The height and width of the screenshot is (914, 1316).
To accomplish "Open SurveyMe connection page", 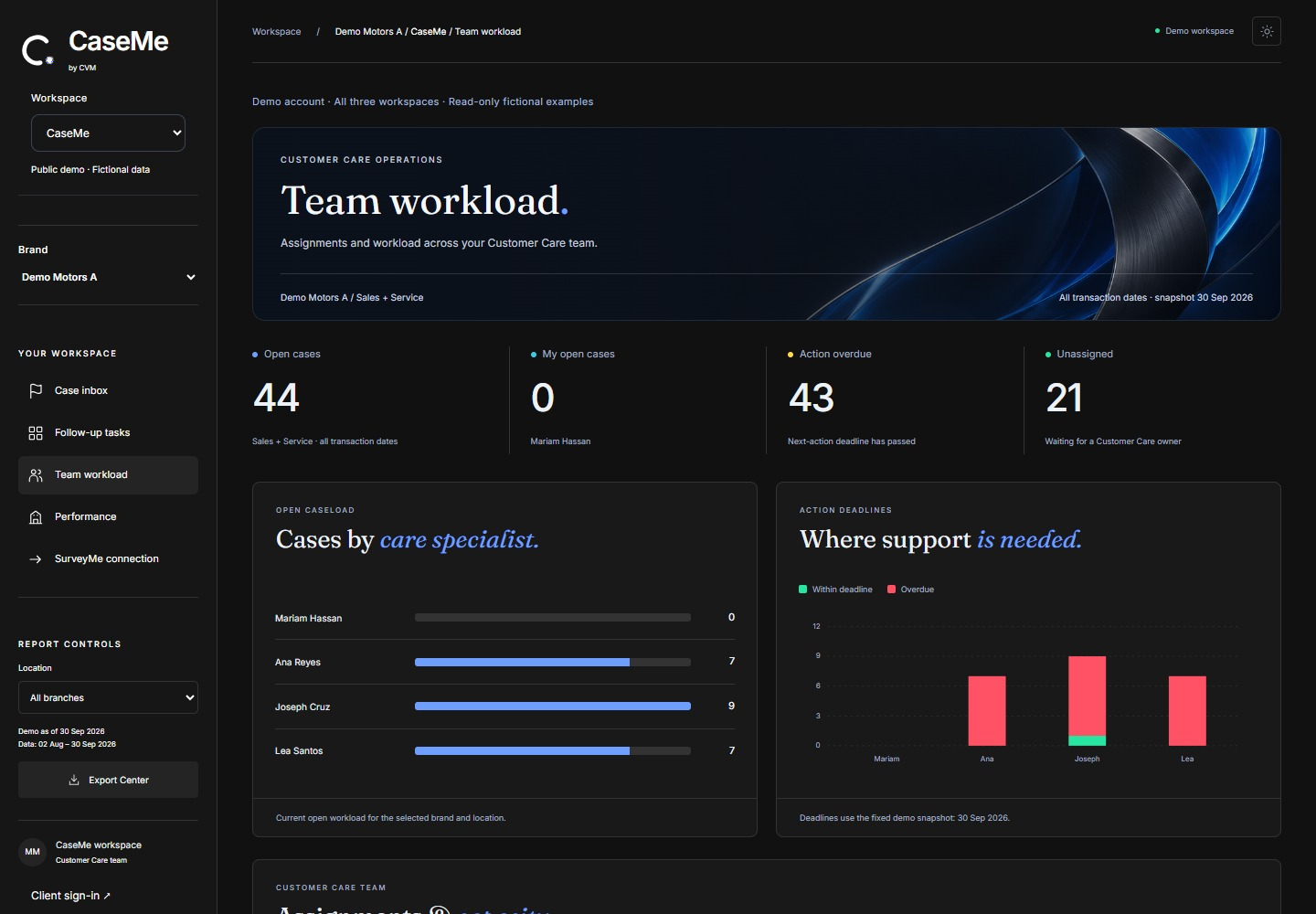I will tap(108, 559).
